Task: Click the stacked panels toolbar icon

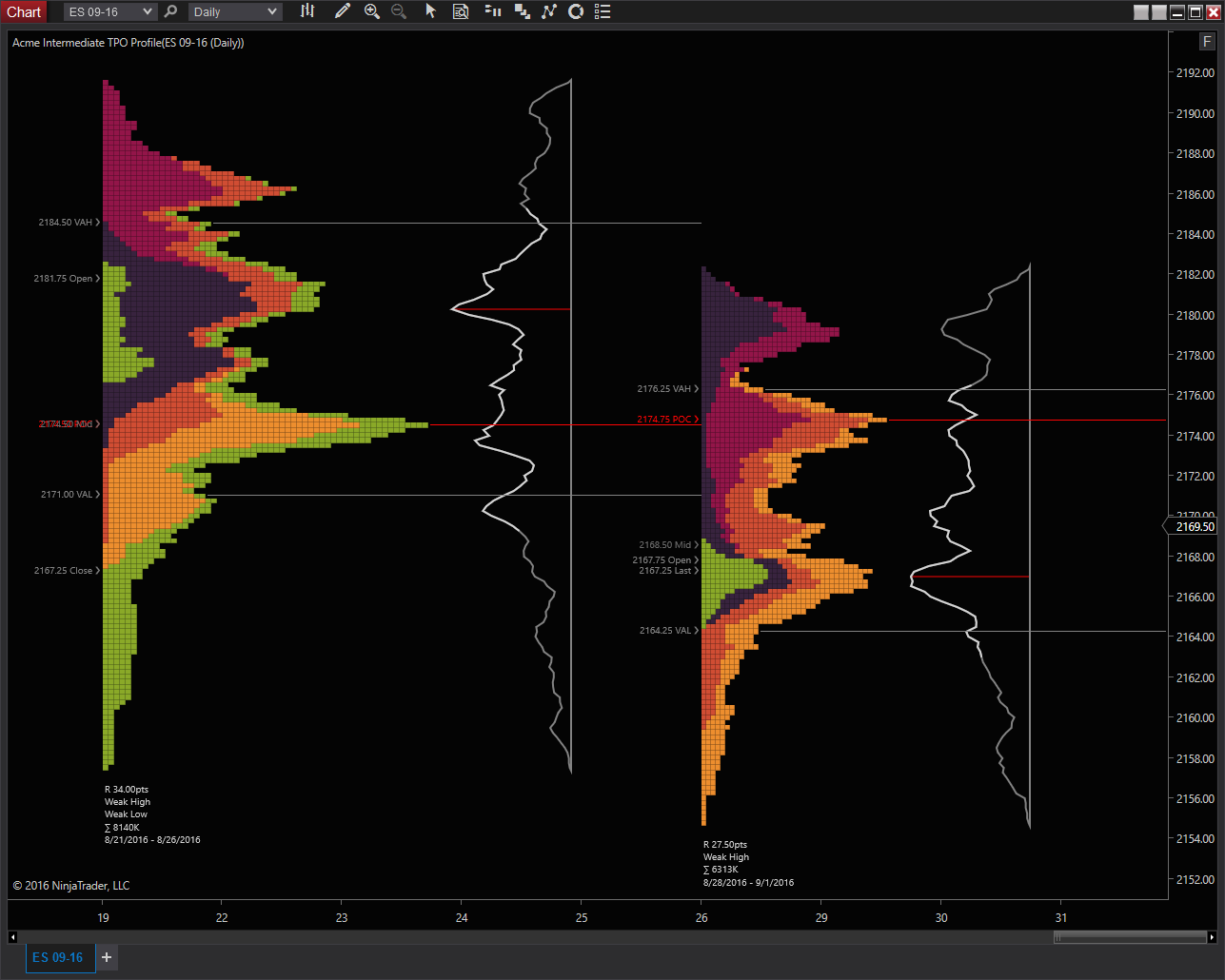Action: coord(522,11)
